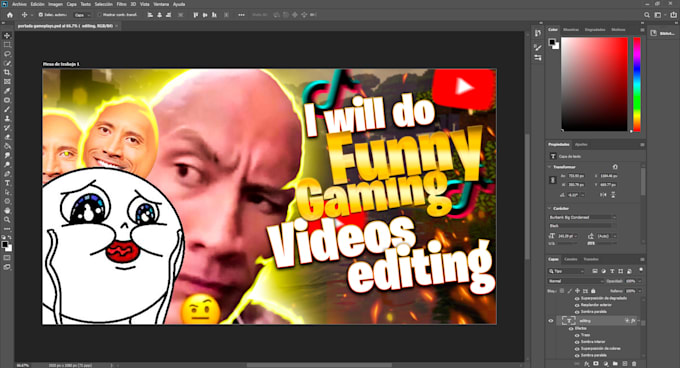Open the Capa dropdown in options bar
Screen dimensions: 680x368
click(82, 15)
